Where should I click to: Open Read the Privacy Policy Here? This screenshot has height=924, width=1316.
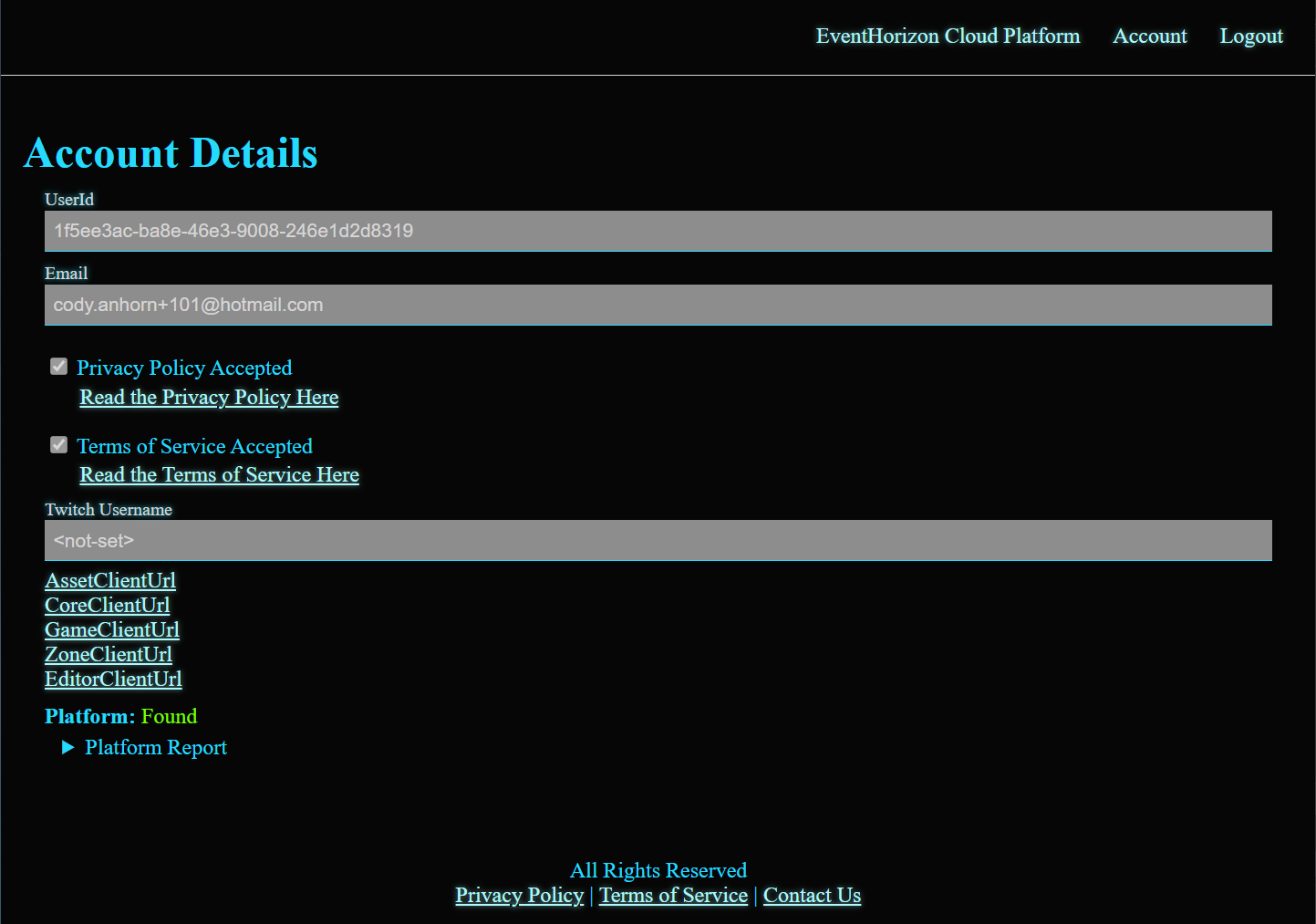click(x=209, y=397)
